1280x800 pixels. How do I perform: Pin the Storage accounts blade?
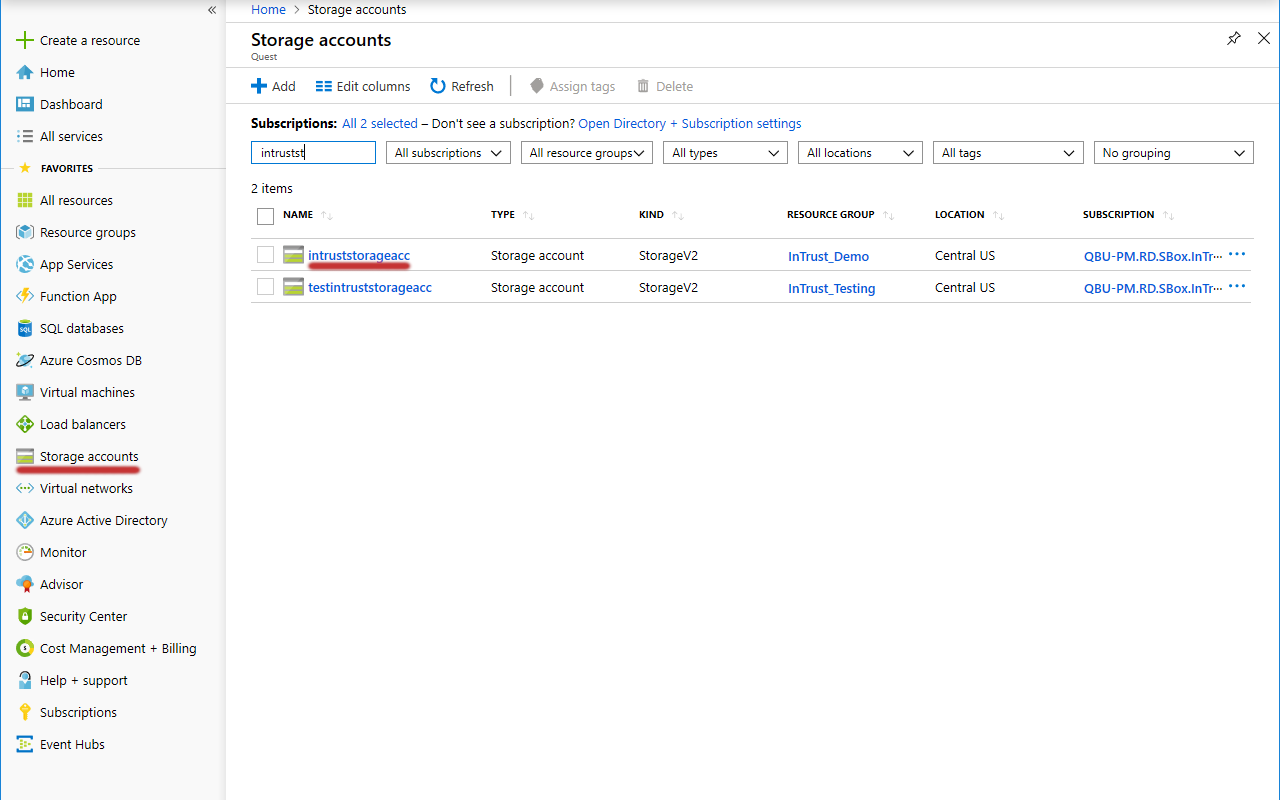[x=1234, y=39]
